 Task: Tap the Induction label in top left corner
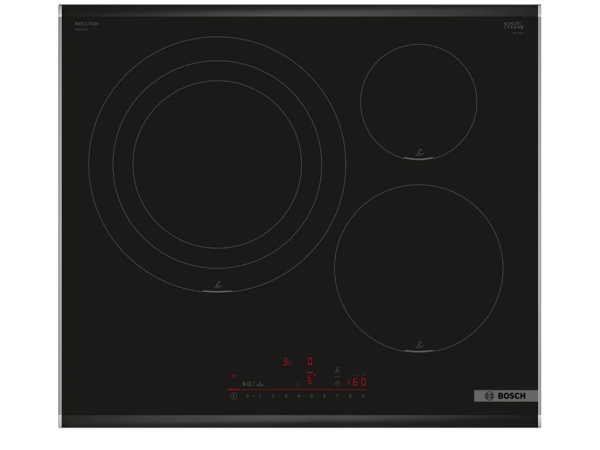(x=86, y=23)
